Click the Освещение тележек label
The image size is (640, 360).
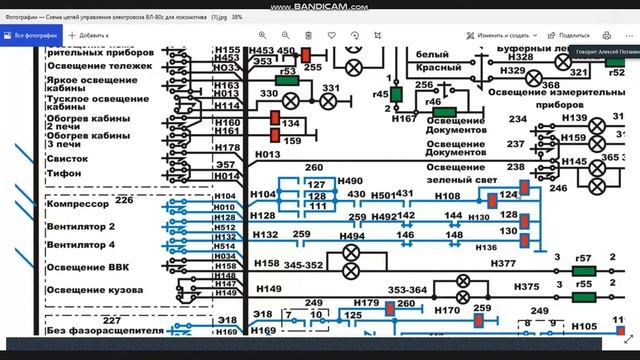(100, 66)
